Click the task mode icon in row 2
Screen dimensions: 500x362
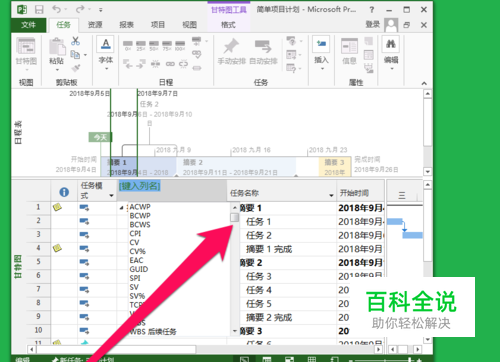84,221
